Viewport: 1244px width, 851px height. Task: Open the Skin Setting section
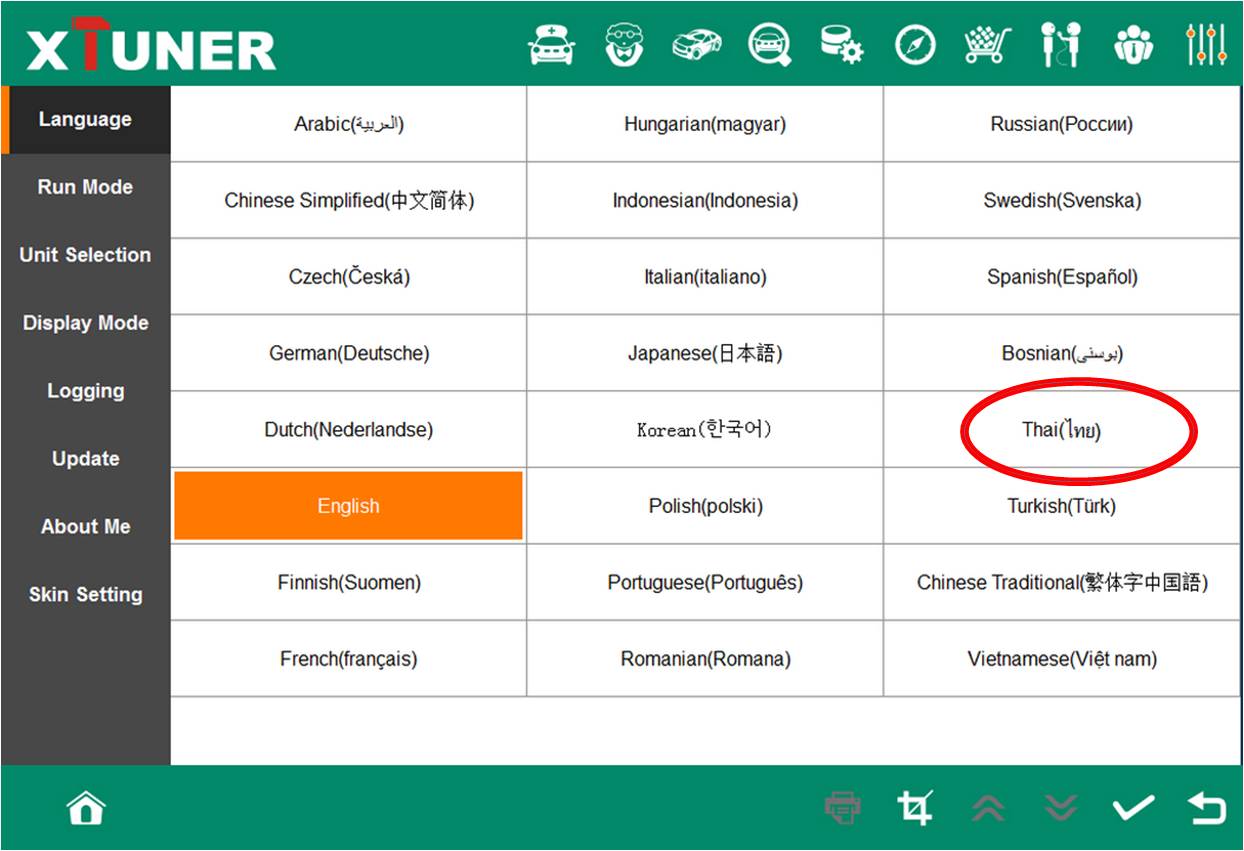coord(85,594)
